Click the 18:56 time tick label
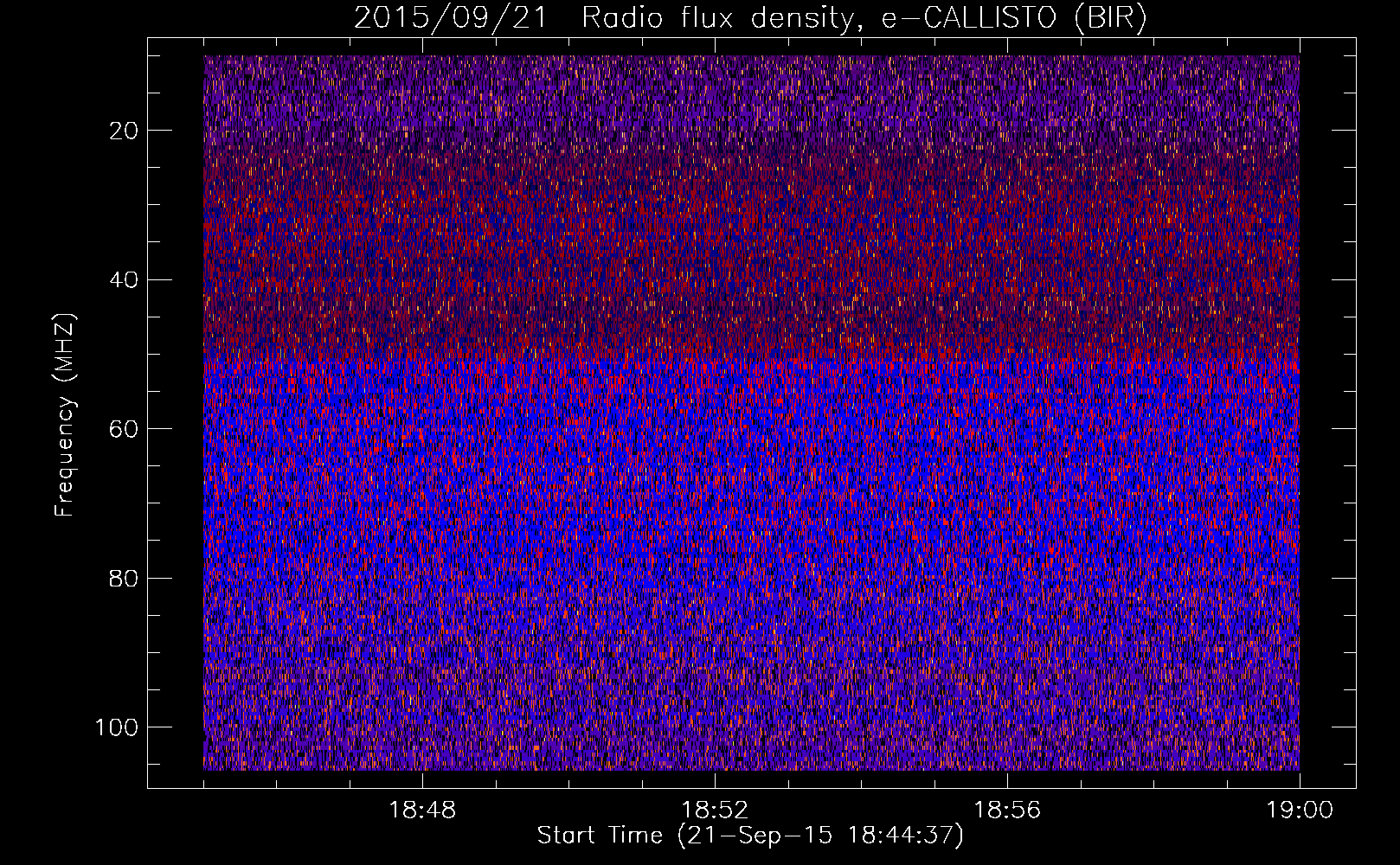This screenshot has height=865, width=1400. tap(1007, 811)
